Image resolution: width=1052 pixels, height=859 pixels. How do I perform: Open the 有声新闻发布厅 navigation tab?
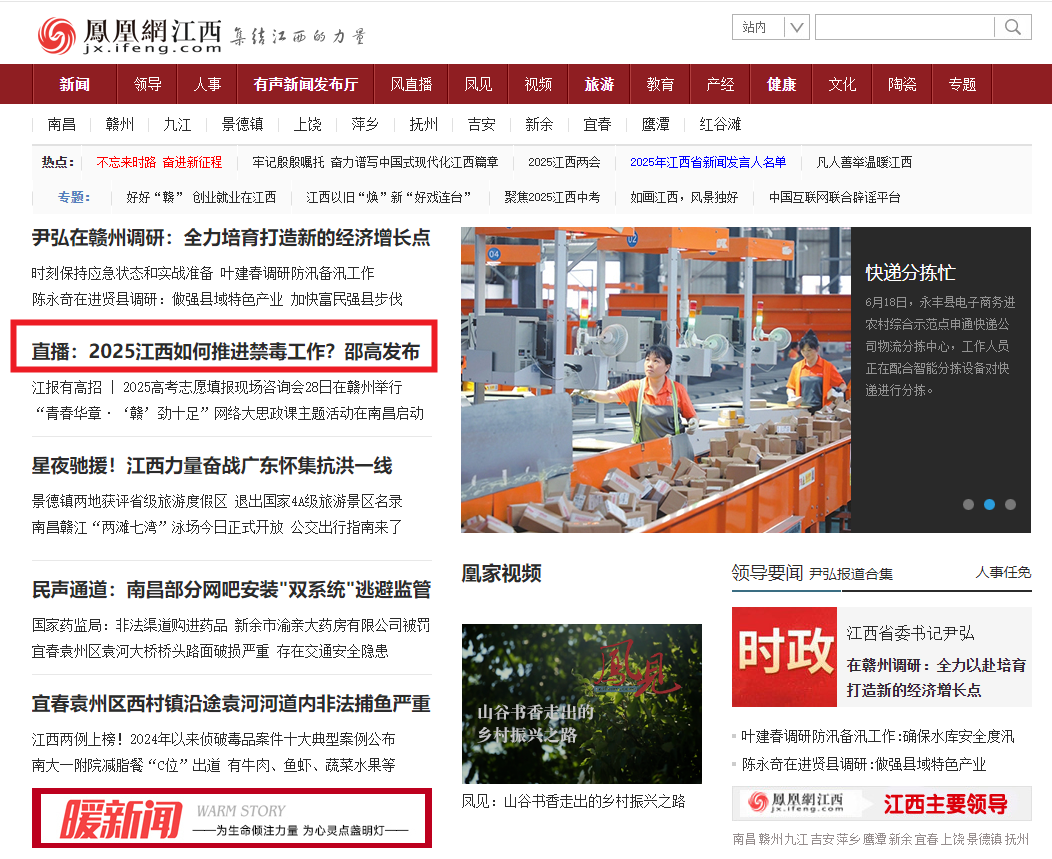(x=306, y=85)
